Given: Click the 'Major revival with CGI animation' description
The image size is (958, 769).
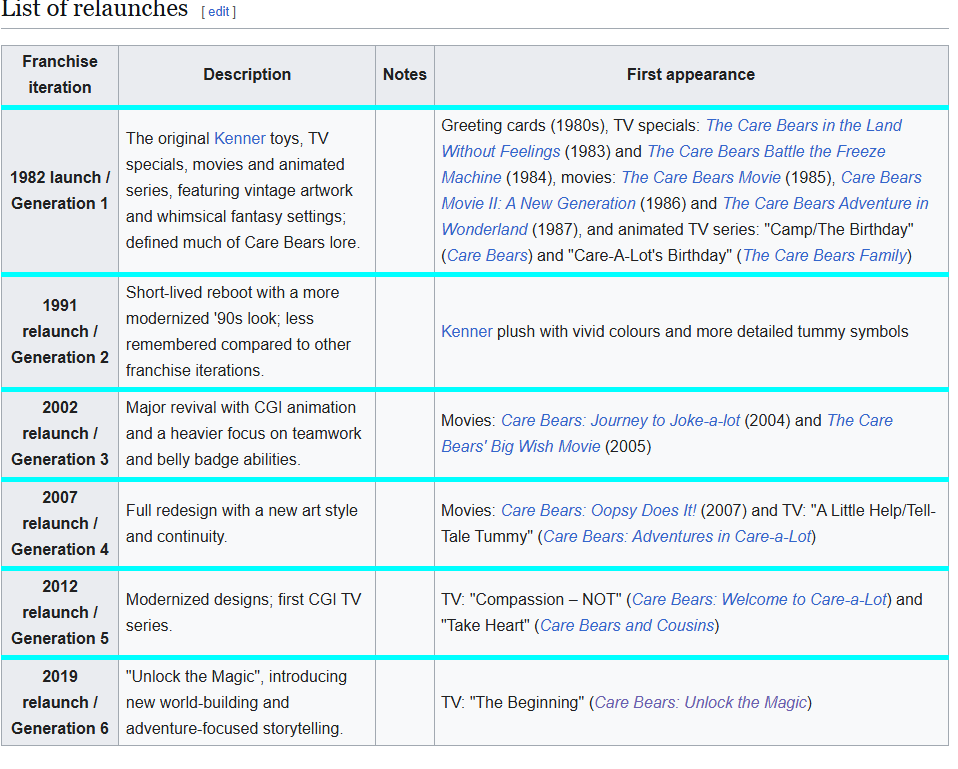Looking at the screenshot, I should 243,434.
